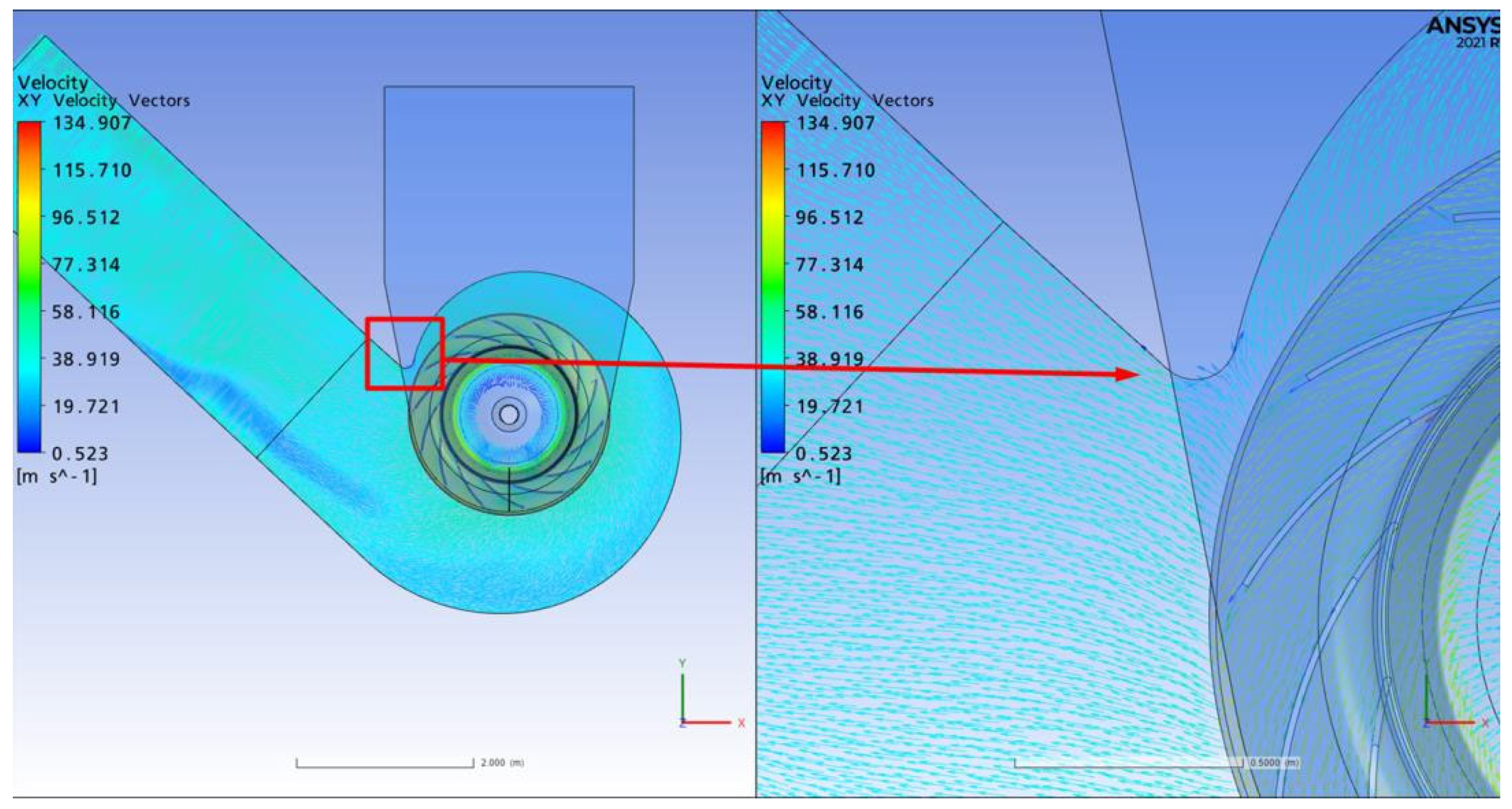Click the 96.512 value in right legend
The height and width of the screenshot is (809, 1512).
829,218
